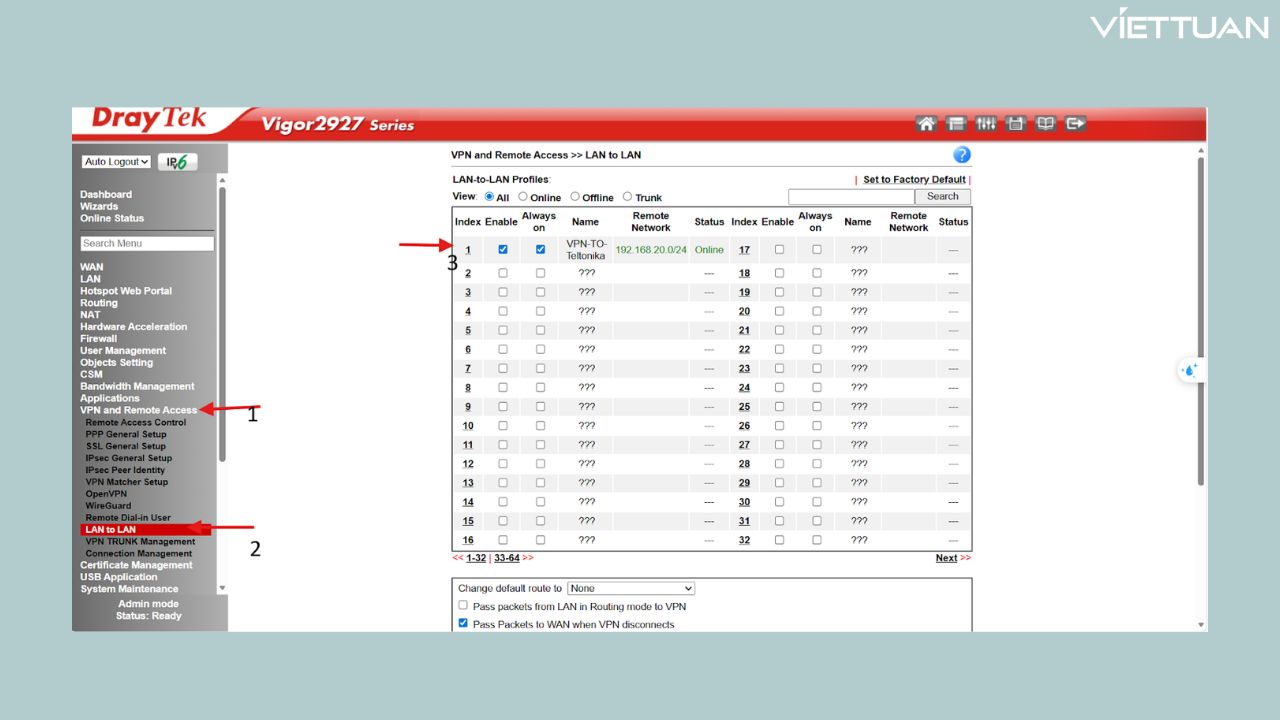The height and width of the screenshot is (720, 1280).
Task: Click the IPv6 button icon
Action: (178, 162)
